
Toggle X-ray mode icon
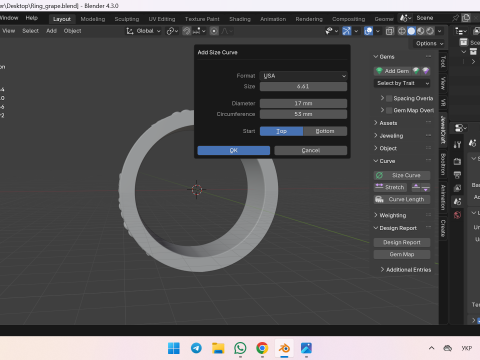pyautogui.click(x=389, y=31)
